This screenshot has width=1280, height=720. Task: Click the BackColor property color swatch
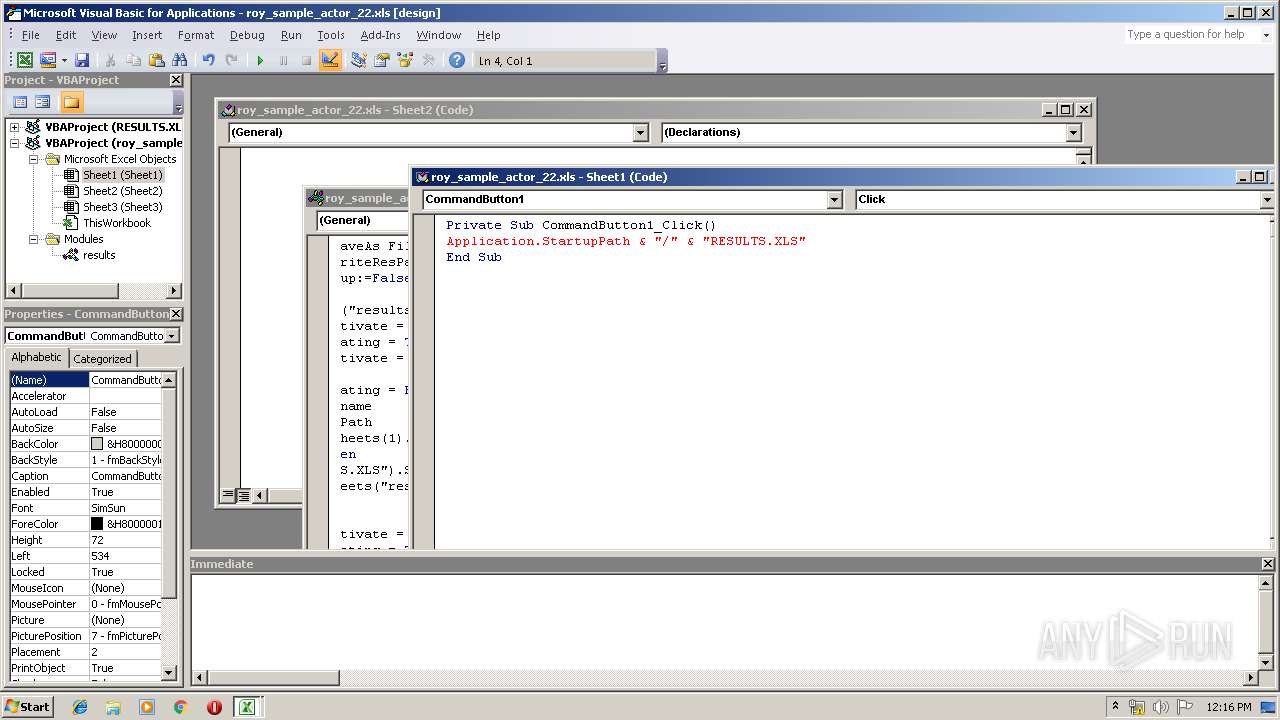tap(97, 444)
